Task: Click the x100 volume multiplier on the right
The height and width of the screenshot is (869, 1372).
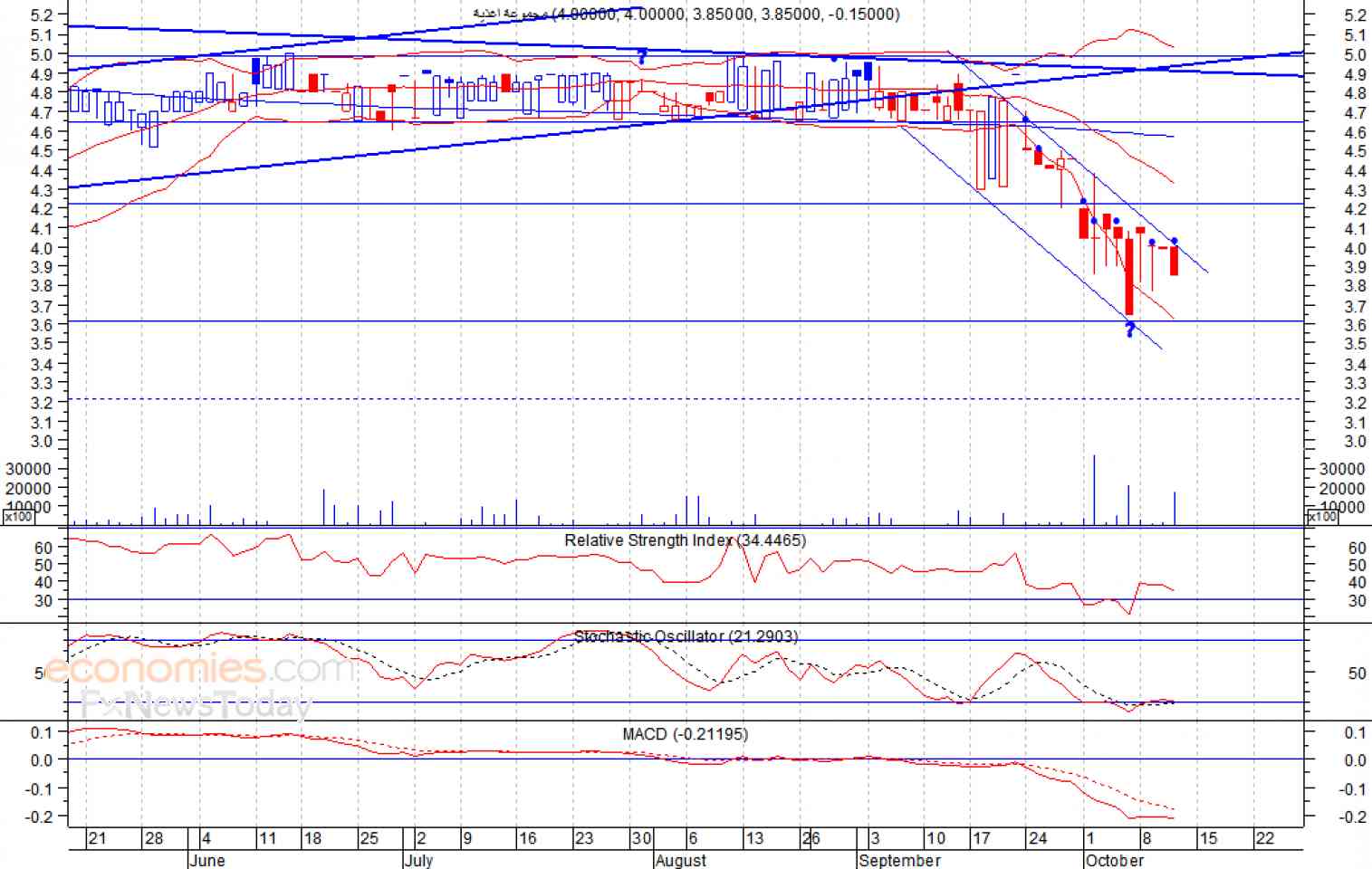Action: pos(1321,517)
